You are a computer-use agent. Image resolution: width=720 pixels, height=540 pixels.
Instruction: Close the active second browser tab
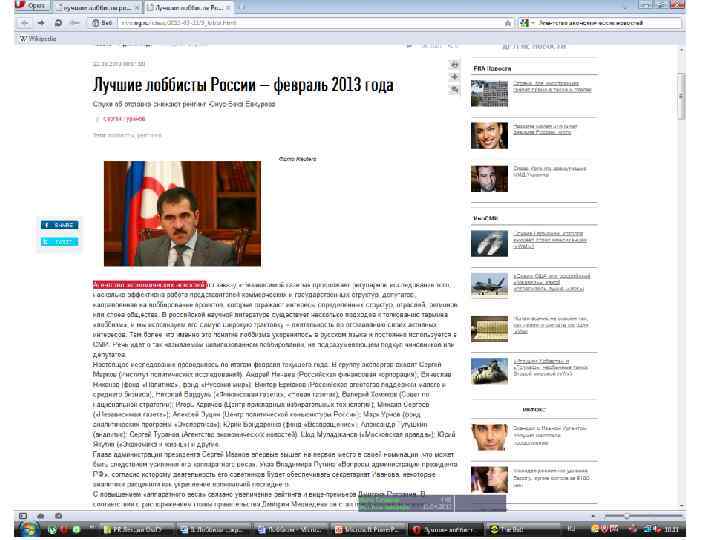[228, 8]
